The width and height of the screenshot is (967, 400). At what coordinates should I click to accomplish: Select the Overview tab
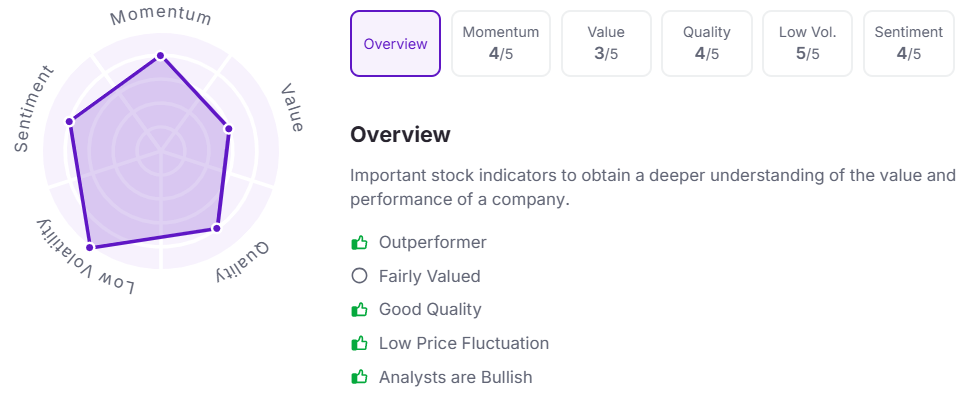(395, 44)
